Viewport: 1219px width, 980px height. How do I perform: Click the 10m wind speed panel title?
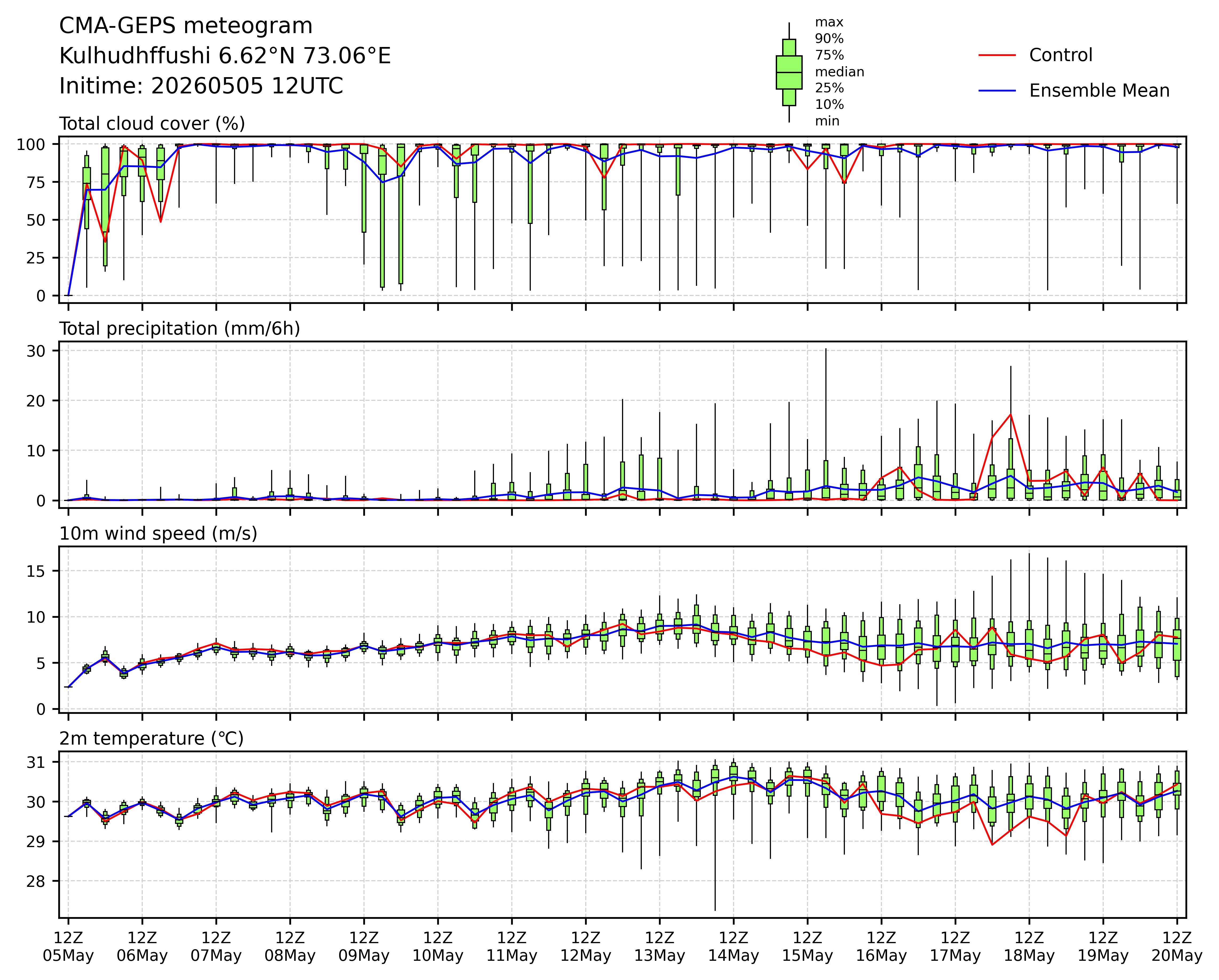tap(158, 533)
